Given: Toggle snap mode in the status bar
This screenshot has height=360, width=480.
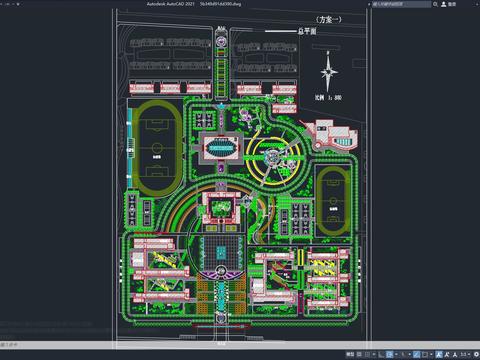Looking at the screenshot, I should pos(367,354).
